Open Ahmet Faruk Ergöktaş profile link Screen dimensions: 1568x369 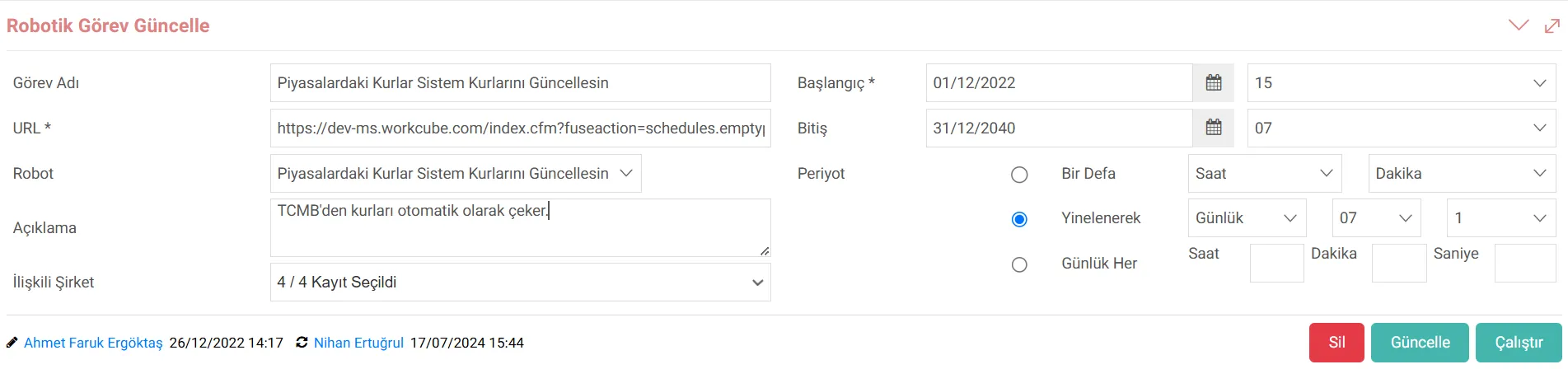[93, 343]
